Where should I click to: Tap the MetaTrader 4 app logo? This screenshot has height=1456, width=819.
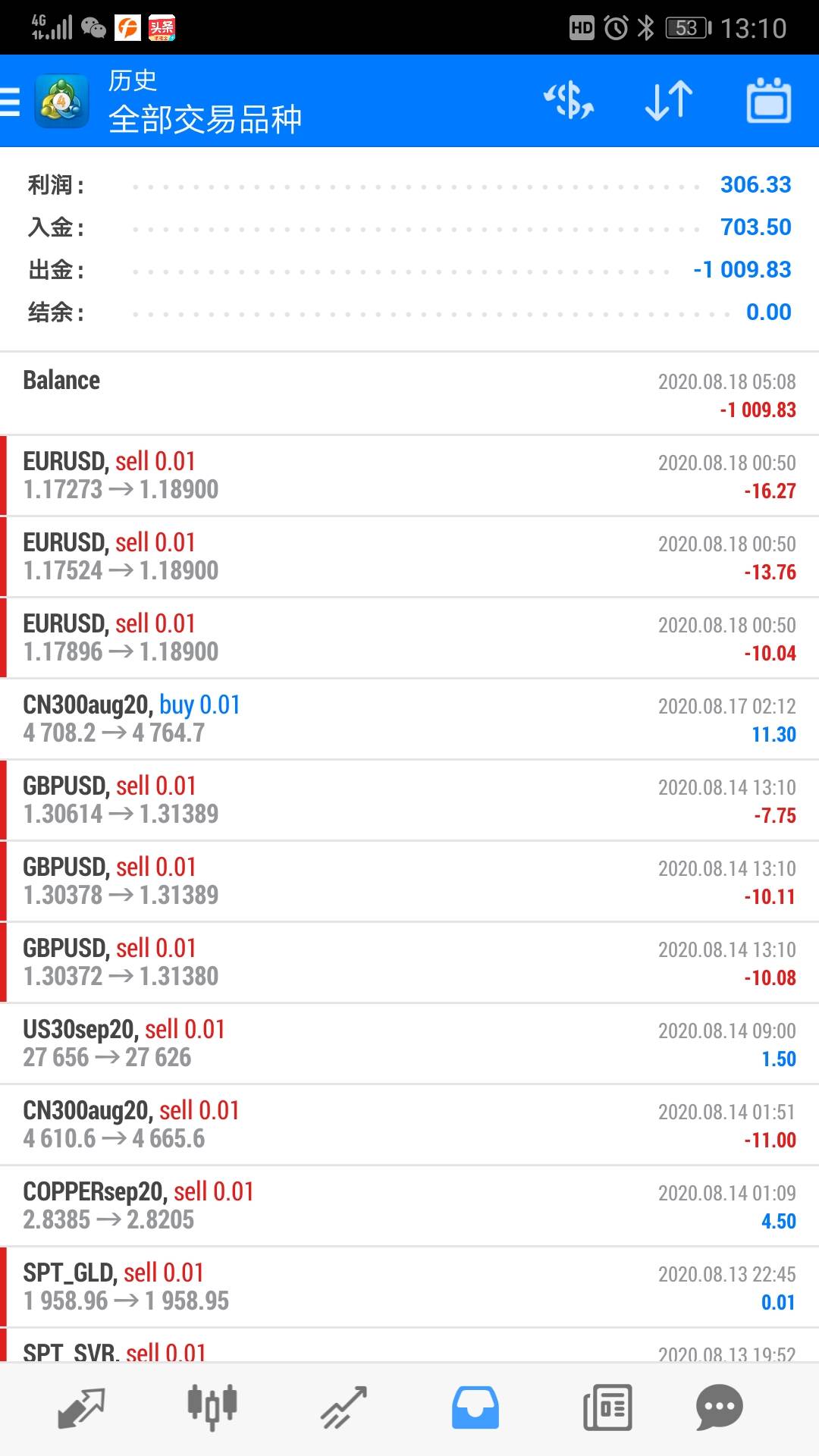click(x=61, y=102)
